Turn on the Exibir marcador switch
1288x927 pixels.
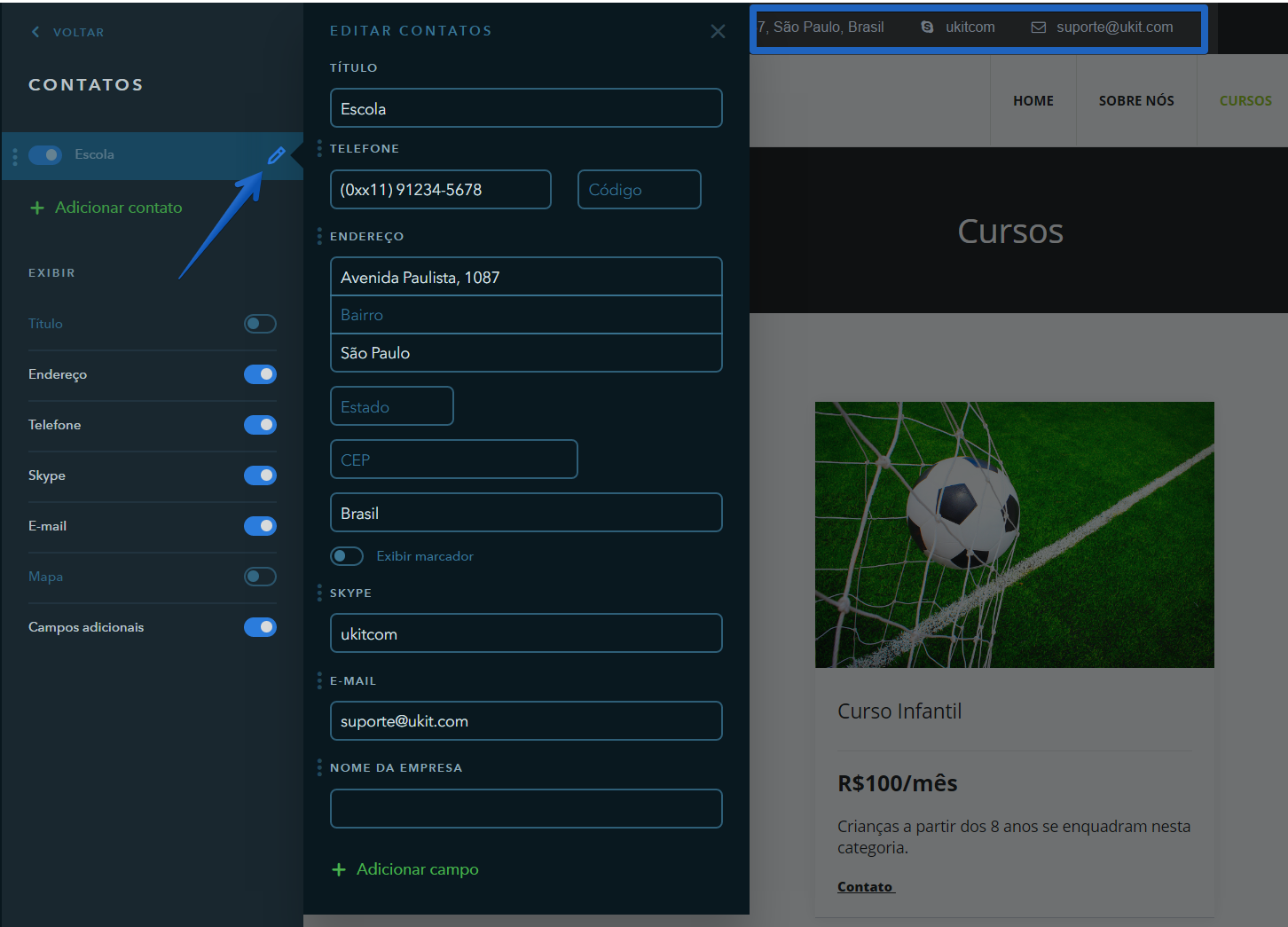(x=347, y=556)
